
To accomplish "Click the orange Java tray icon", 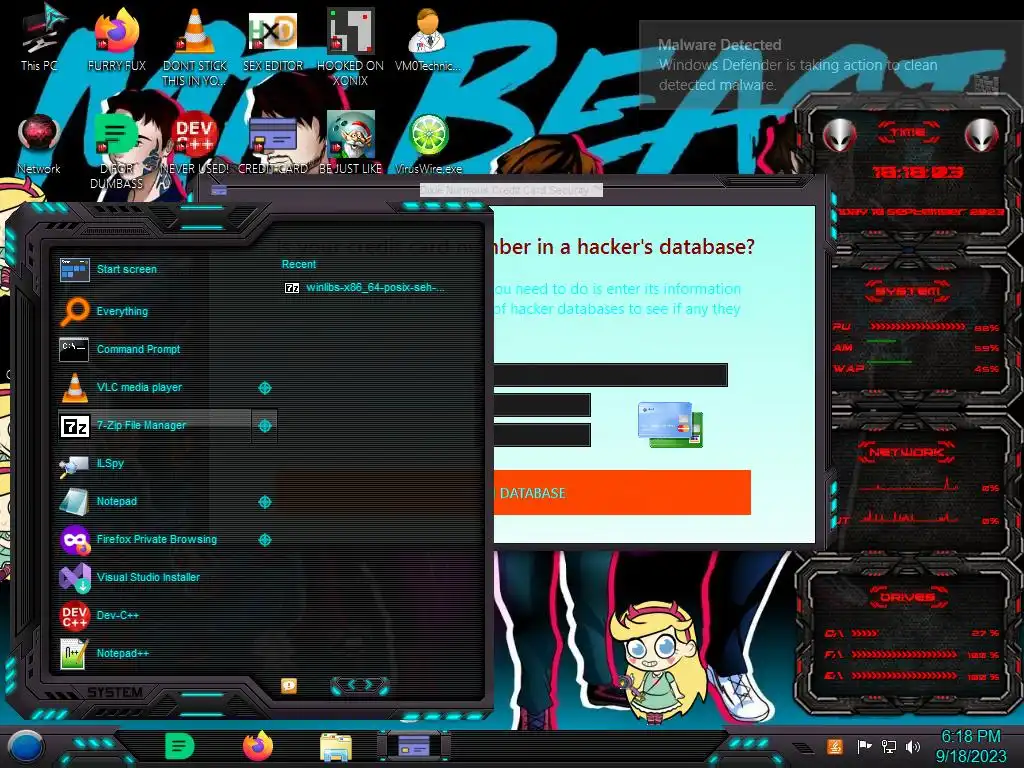I will pos(835,746).
